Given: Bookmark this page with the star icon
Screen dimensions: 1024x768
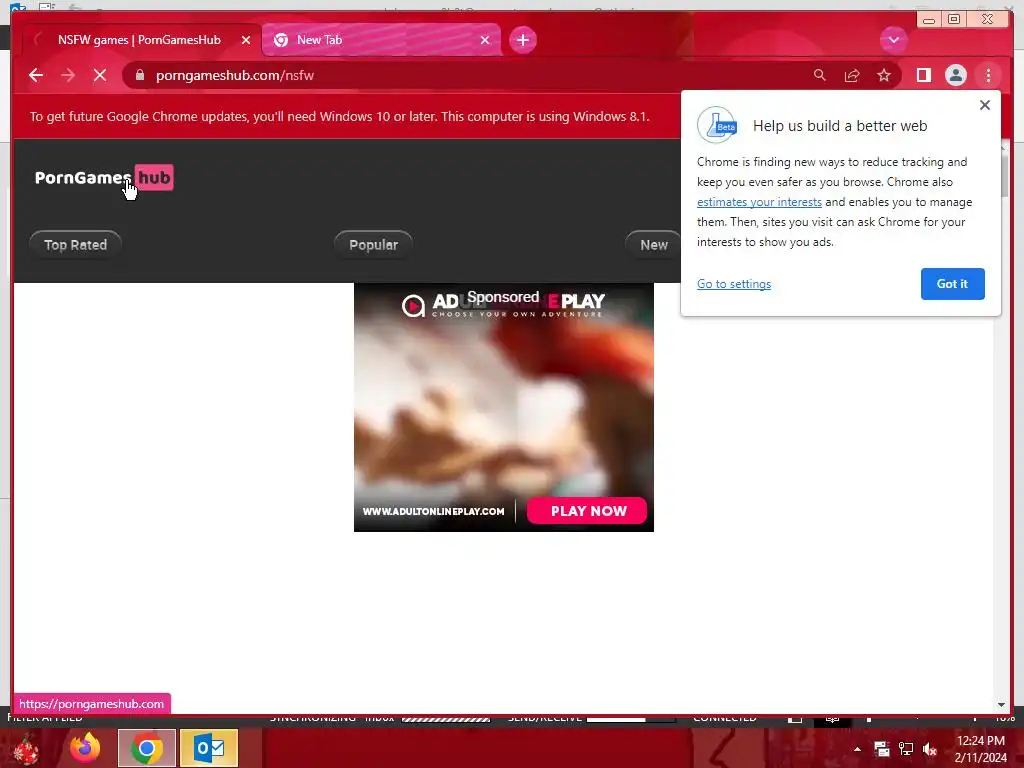Looking at the screenshot, I should point(884,75).
